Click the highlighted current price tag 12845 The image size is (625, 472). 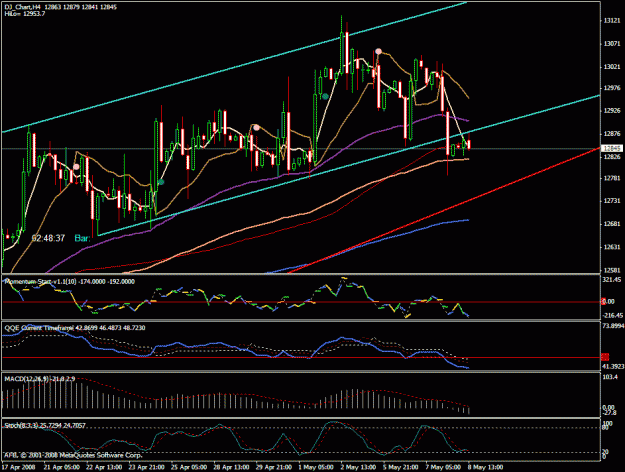(x=612, y=148)
